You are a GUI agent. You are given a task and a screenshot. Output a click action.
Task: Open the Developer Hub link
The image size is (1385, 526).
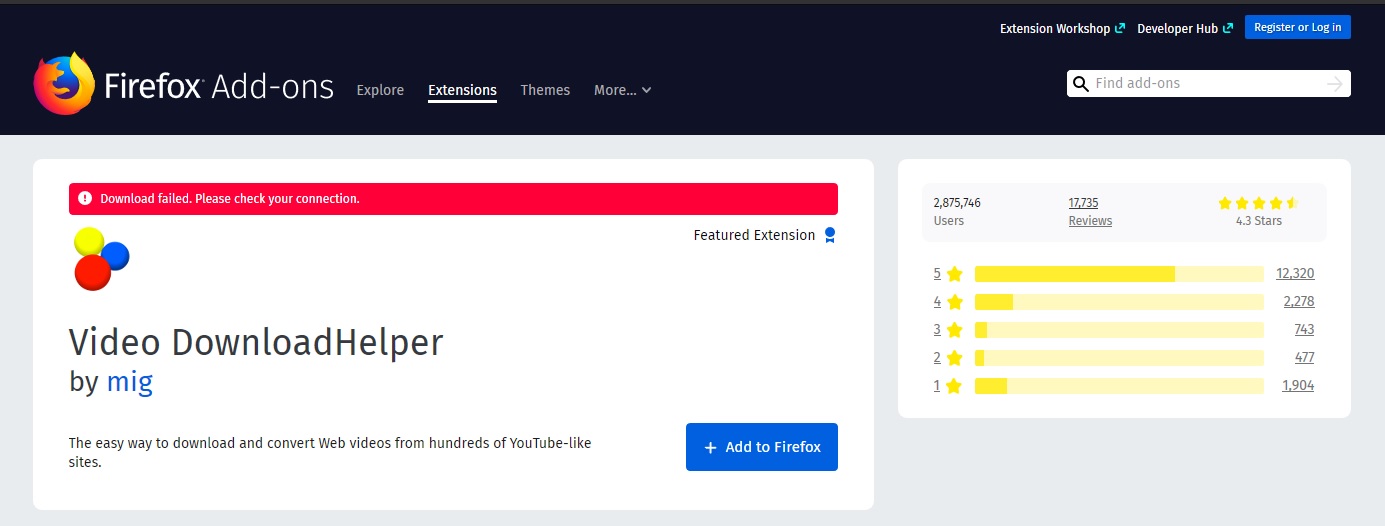[1178, 29]
